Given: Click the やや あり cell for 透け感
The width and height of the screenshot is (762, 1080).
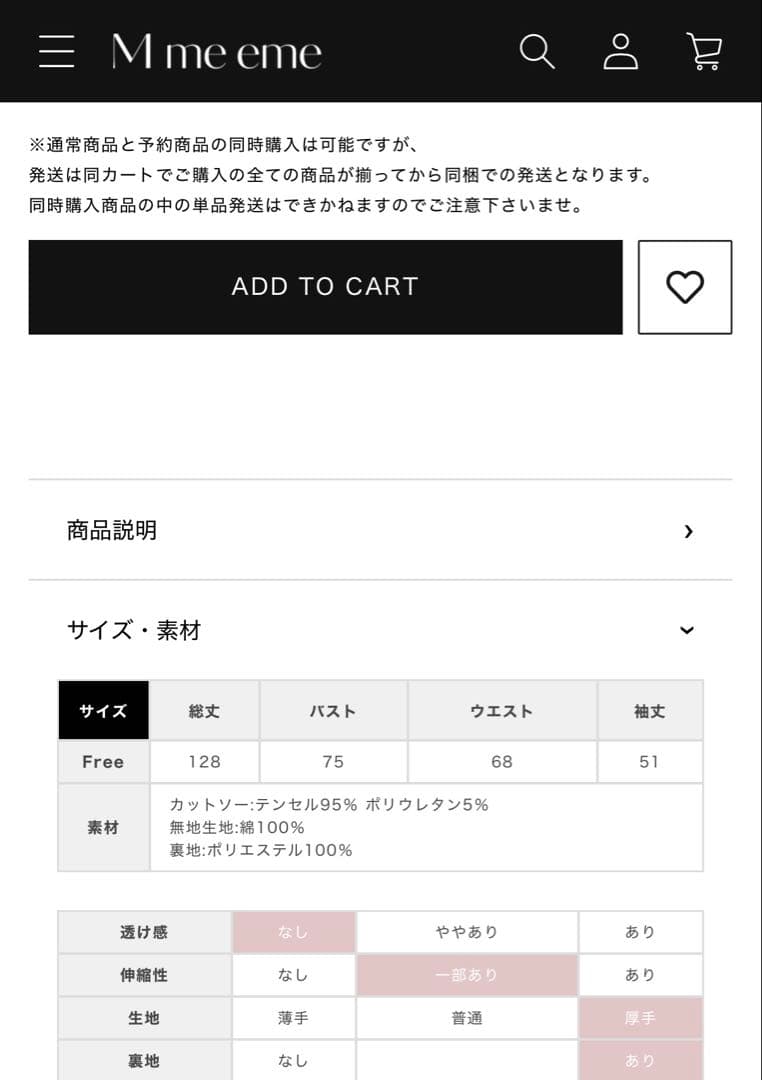Looking at the screenshot, I should tap(467, 932).
